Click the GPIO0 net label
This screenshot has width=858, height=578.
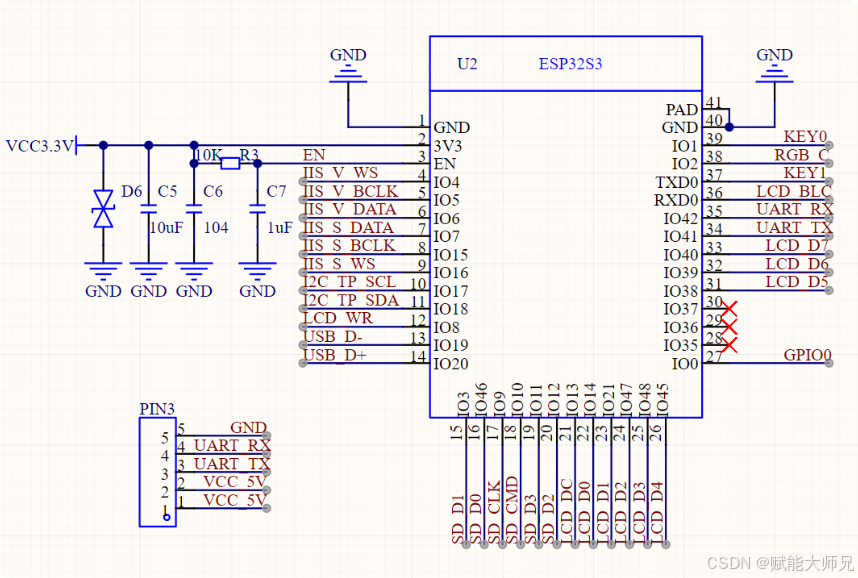(x=808, y=355)
